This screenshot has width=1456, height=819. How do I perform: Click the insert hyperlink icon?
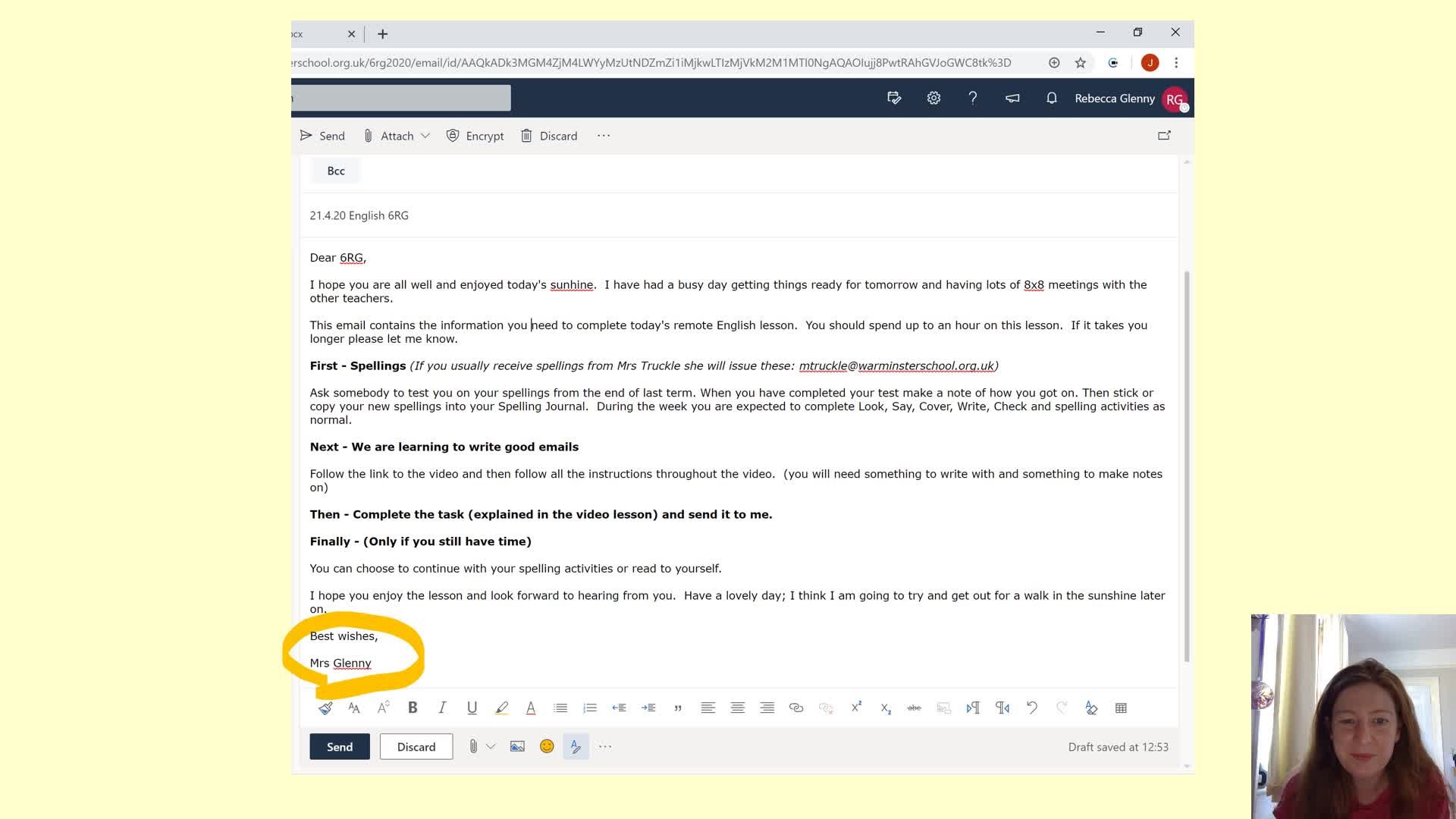[796, 708]
